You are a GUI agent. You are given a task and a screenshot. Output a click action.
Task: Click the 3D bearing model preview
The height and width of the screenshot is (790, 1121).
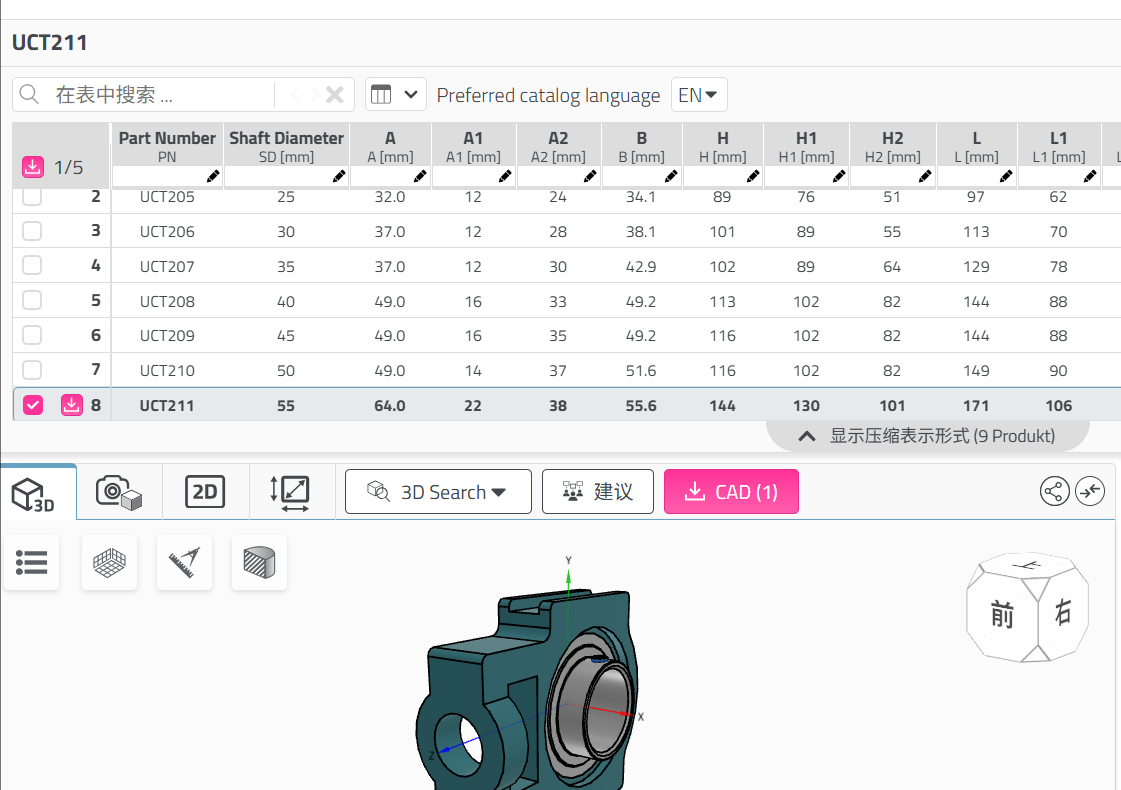529,690
